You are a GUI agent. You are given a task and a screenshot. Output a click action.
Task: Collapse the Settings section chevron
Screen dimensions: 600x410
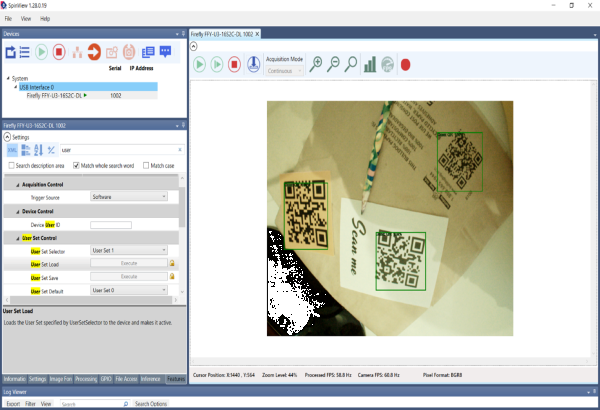click(x=7, y=137)
